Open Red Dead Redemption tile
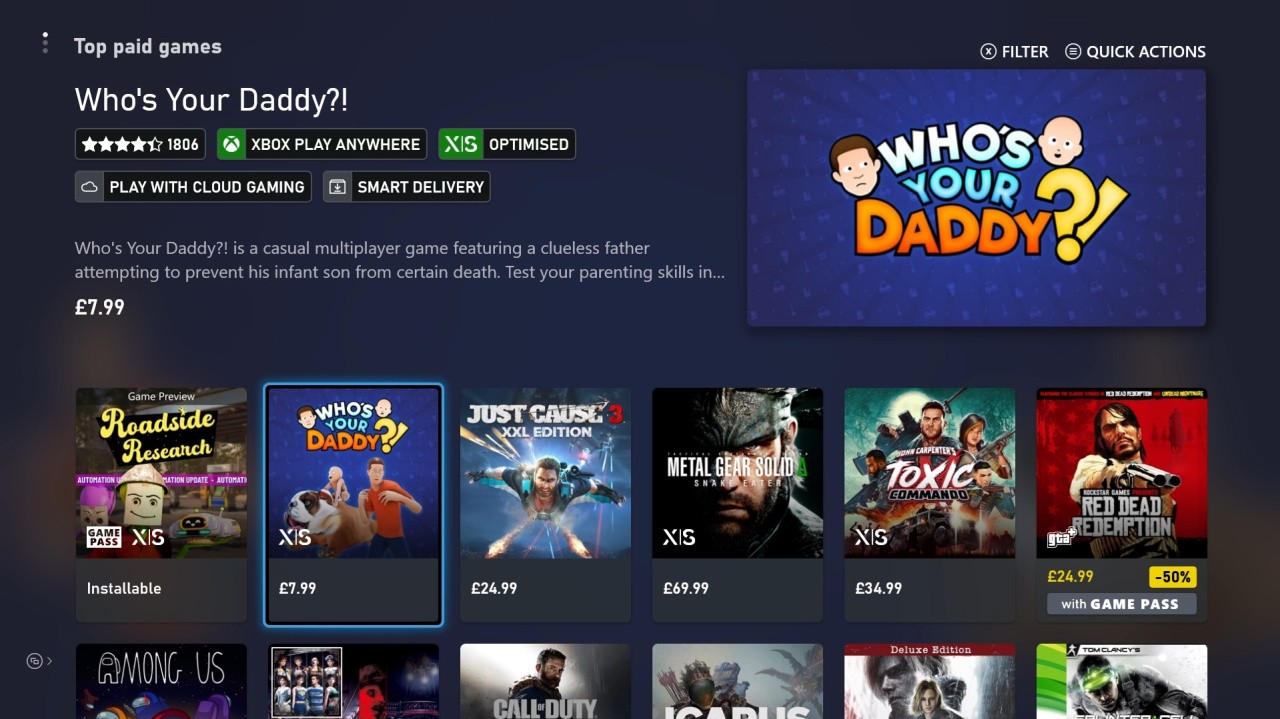Image resolution: width=1280 pixels, height=719 pixels. coord(1121,505)
